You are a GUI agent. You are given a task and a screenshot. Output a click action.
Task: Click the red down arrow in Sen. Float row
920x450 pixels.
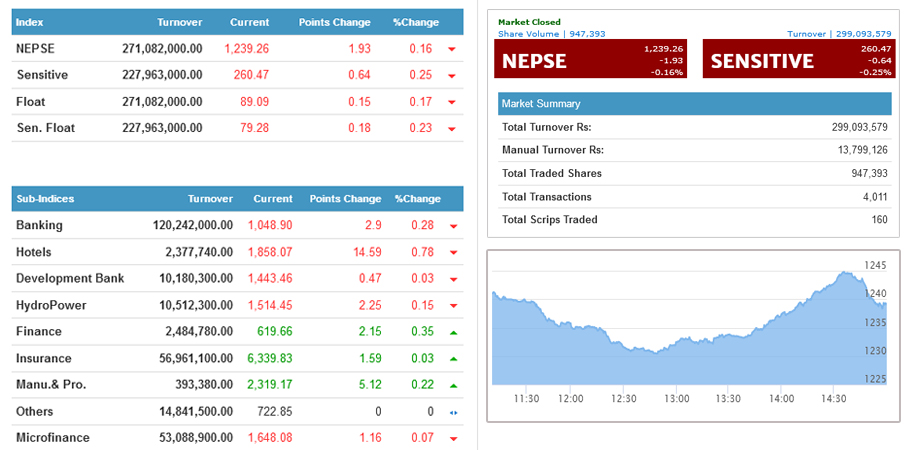tap(451, 129)
